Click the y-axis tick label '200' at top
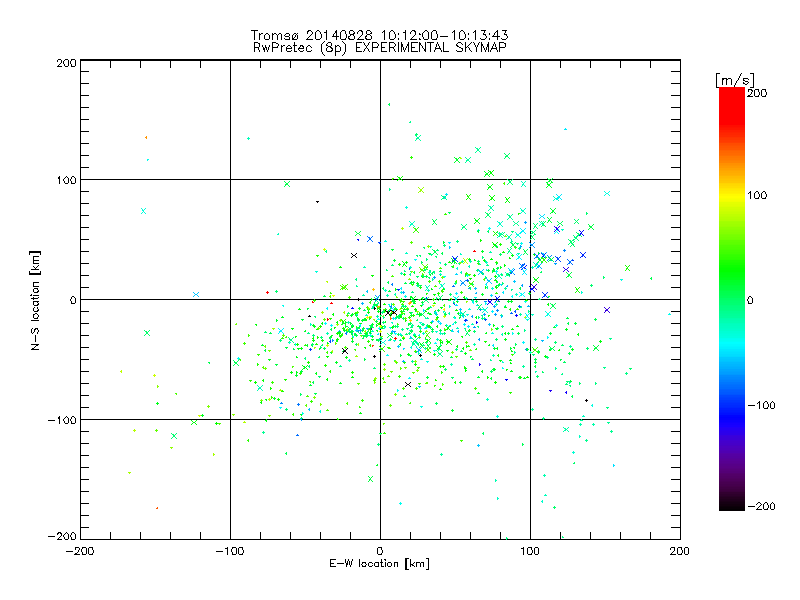800x600 pixels. (x=67, y=63)
